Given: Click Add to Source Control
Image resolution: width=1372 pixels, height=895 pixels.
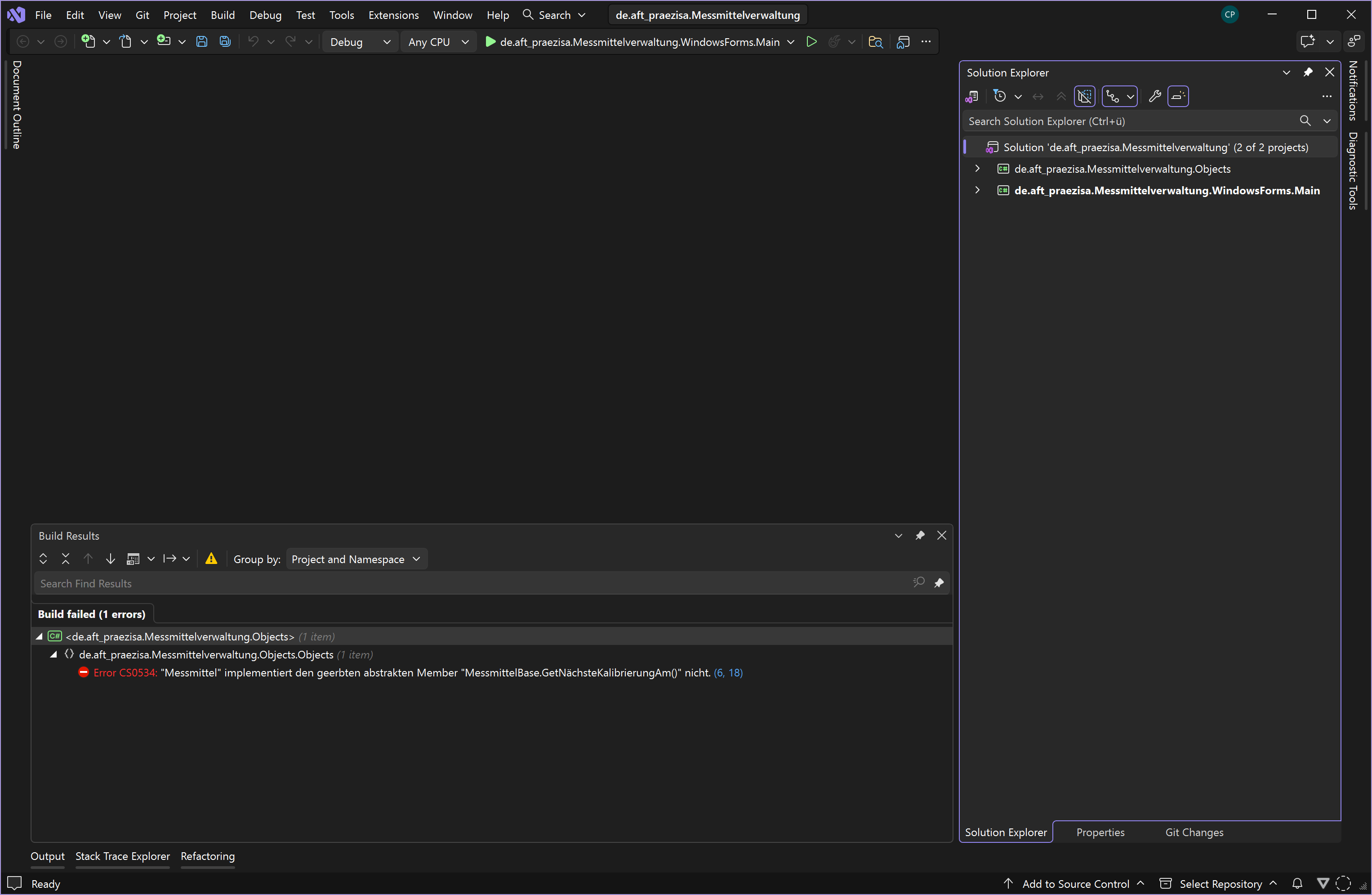Looking at the screenshot, I should click(x=1075, y=883).
